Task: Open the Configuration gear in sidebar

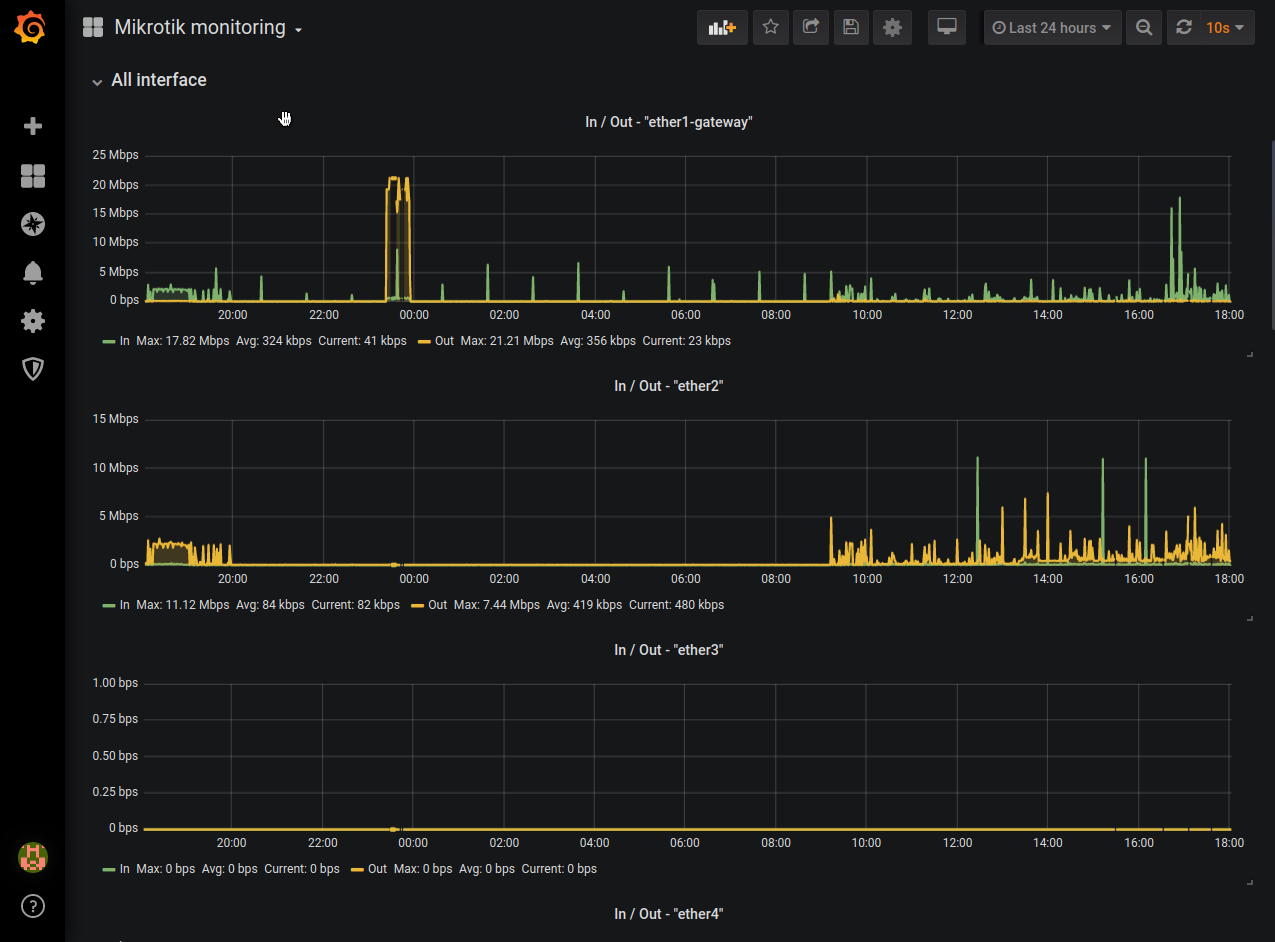Action: coord(33,321)
